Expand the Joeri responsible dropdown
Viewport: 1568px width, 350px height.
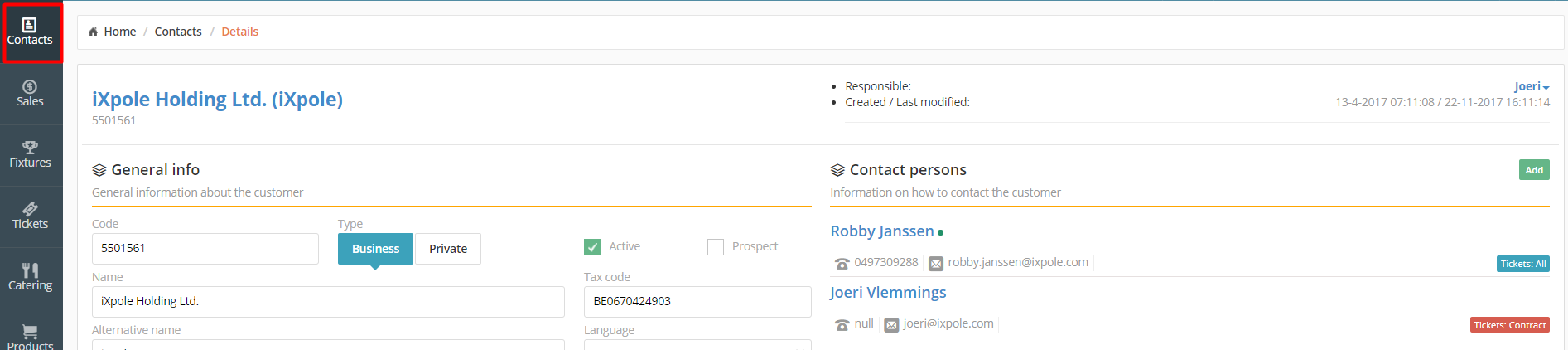1532,86
